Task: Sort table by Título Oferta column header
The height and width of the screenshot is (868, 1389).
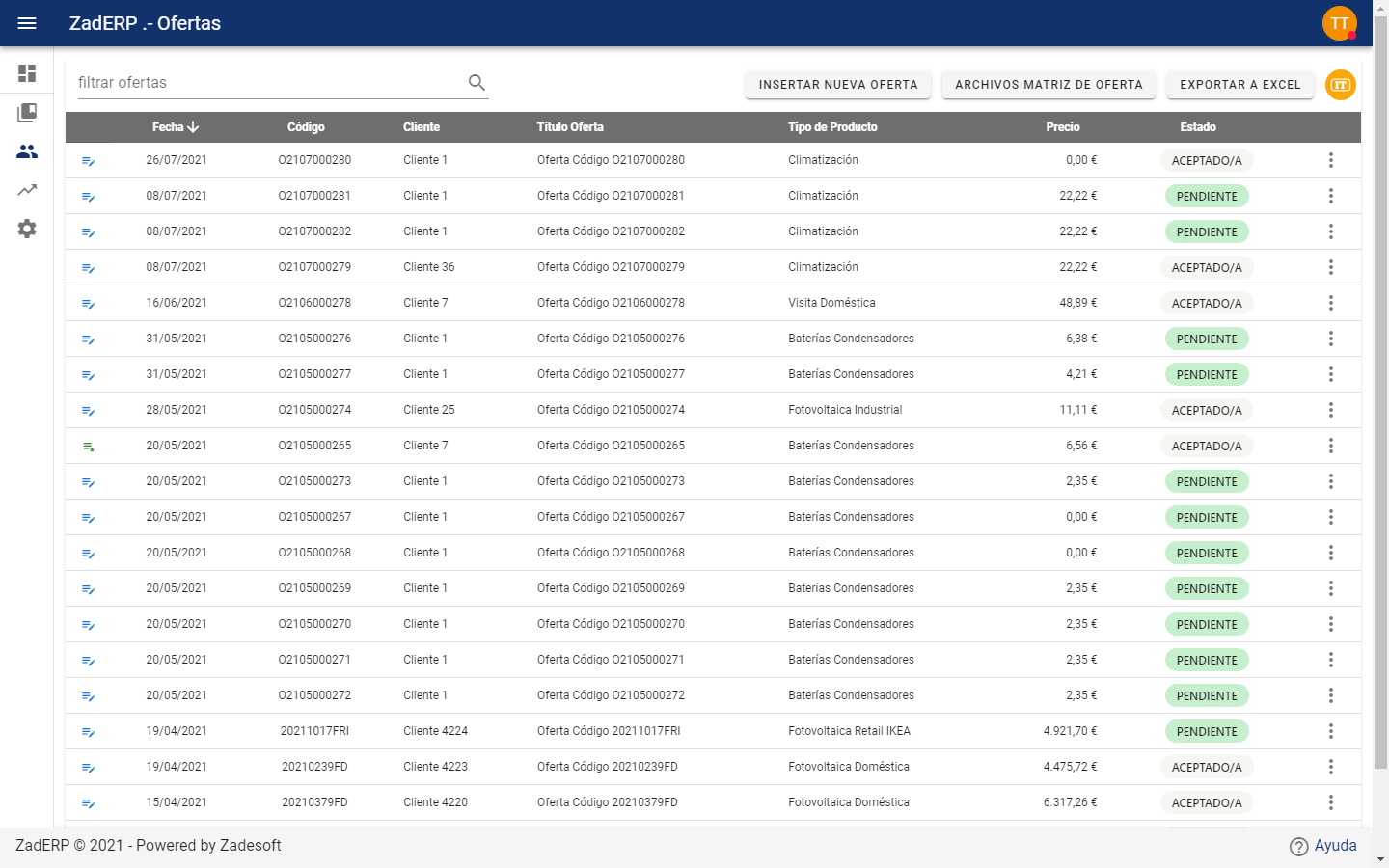Action: (570, 127)
